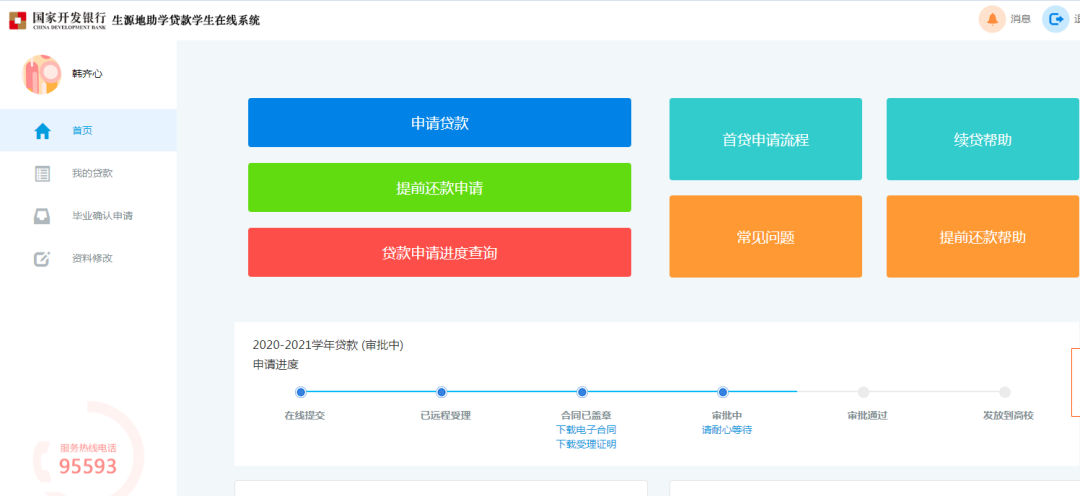Open the 首贷申请流程 tile

765,140
